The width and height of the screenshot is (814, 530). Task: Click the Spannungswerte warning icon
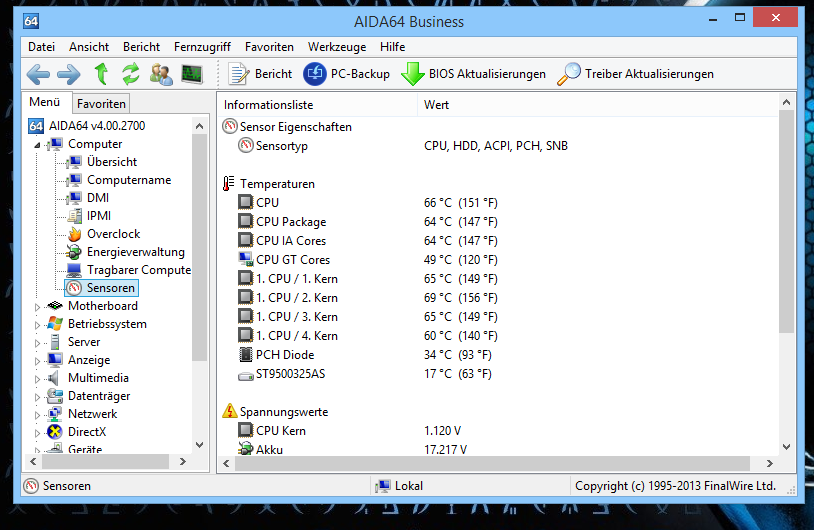click(229, 411)
